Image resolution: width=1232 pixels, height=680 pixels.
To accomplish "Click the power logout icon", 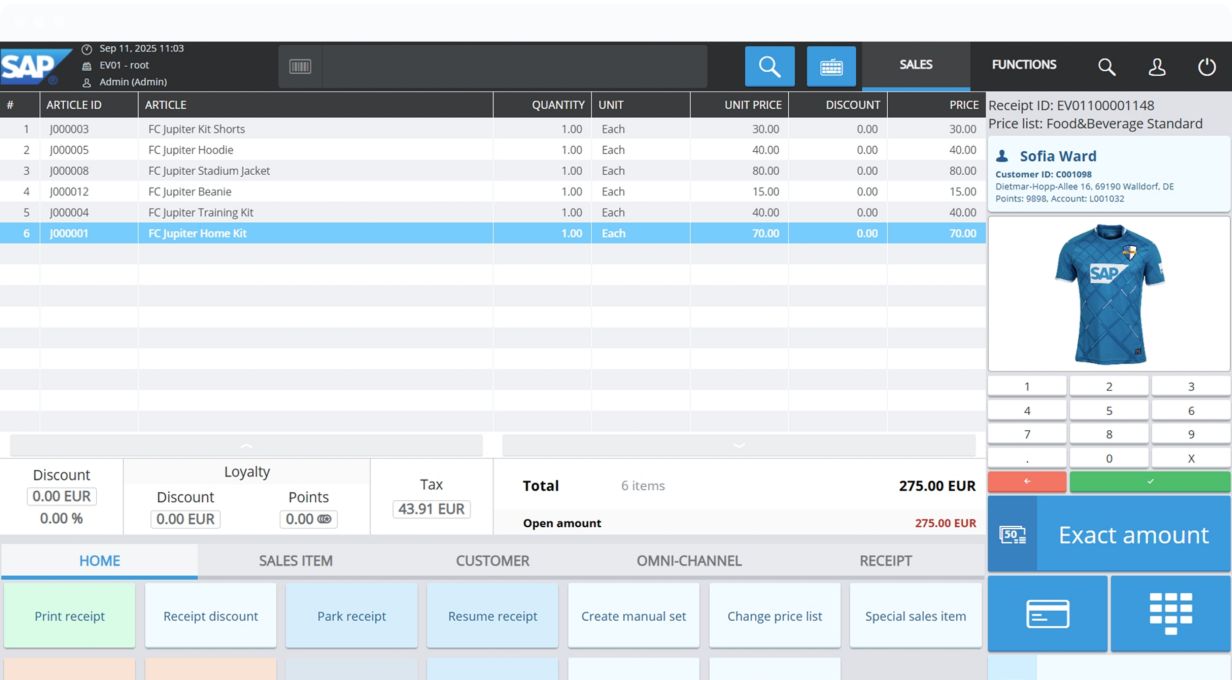I will [1207, 66].
